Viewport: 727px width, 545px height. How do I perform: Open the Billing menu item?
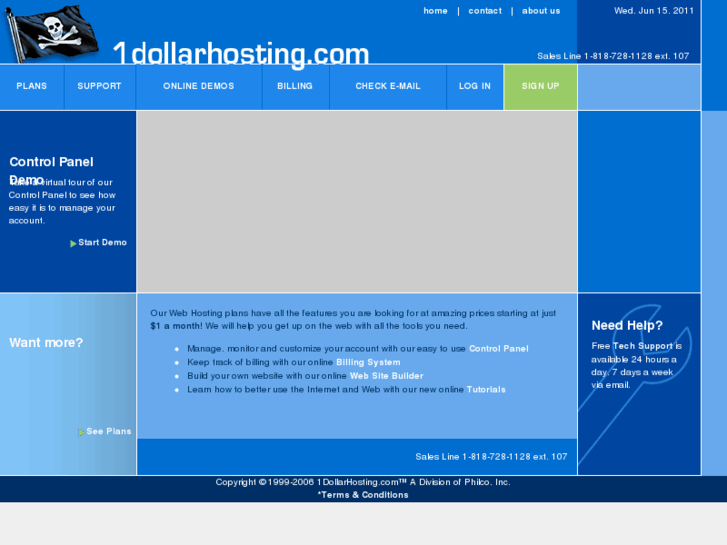coord(295,86)
